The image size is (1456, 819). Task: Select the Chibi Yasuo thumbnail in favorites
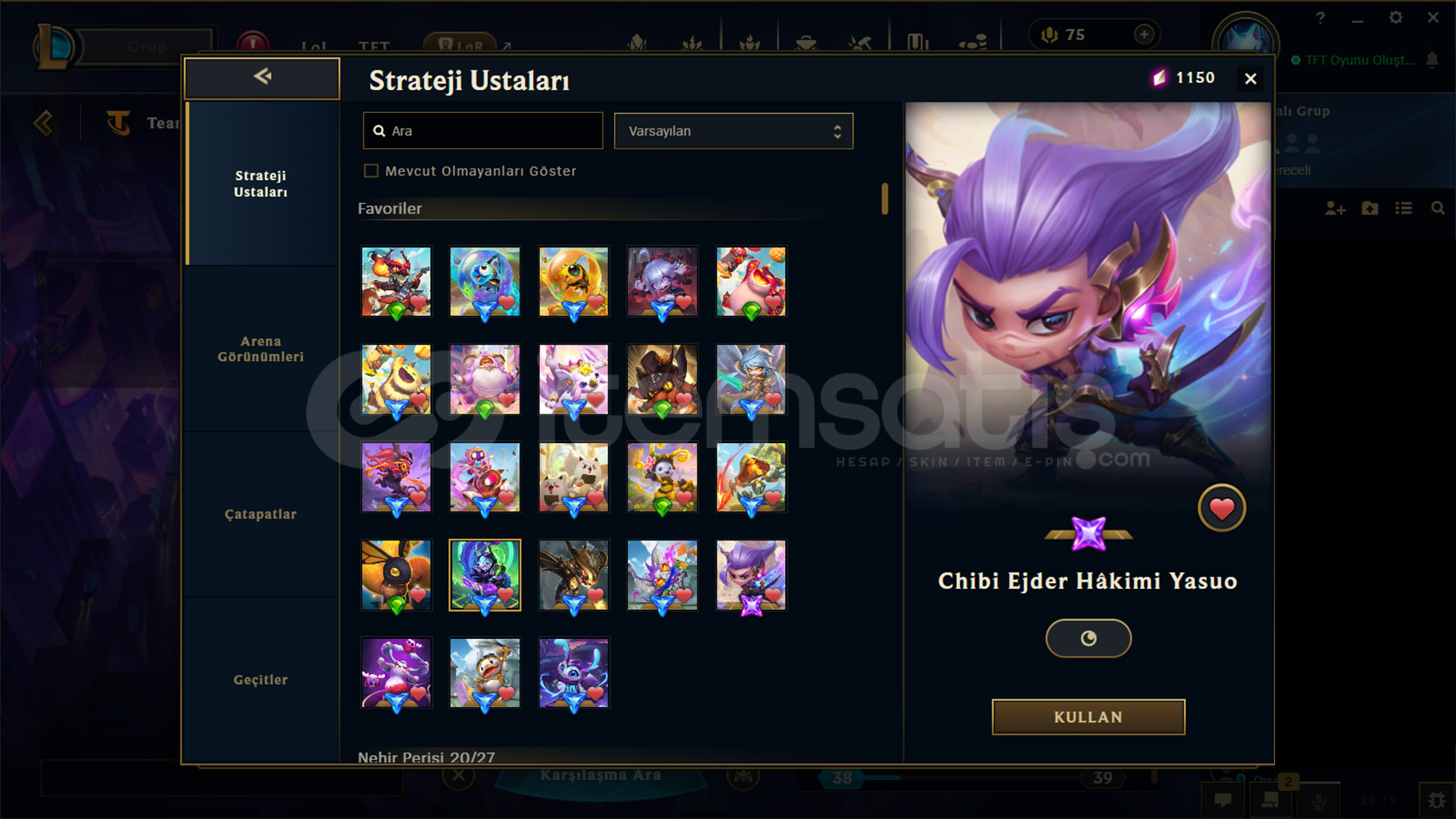pos(751,575)
